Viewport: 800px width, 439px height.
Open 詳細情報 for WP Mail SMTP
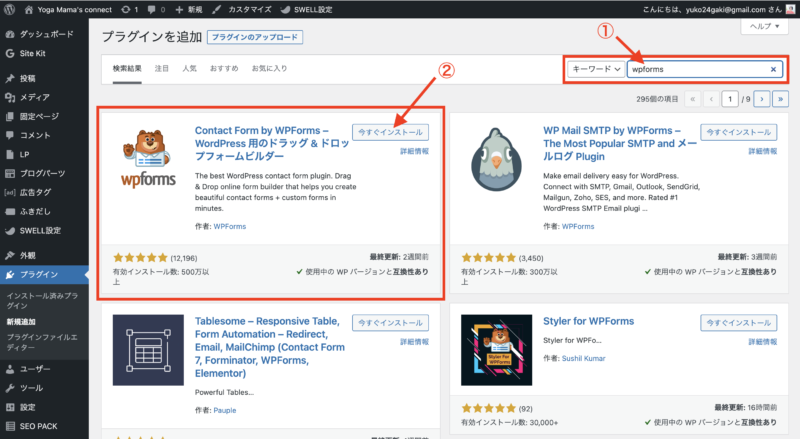click(763, 151)
